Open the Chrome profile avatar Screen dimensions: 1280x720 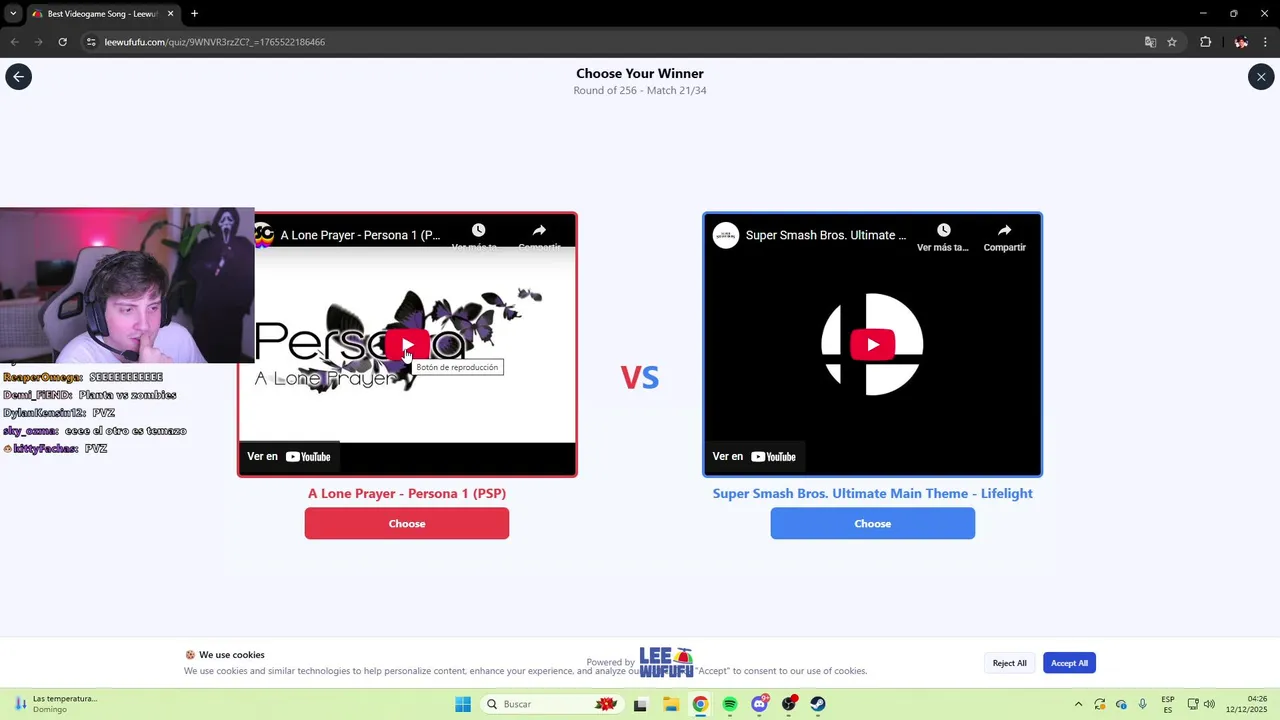click(1241, 42)
